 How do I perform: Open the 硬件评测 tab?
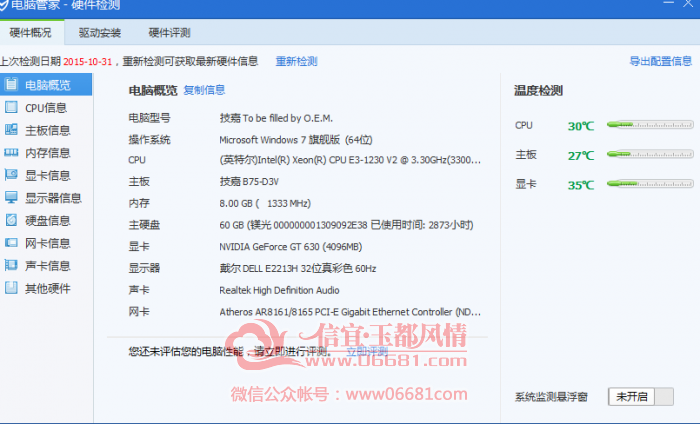169,33
